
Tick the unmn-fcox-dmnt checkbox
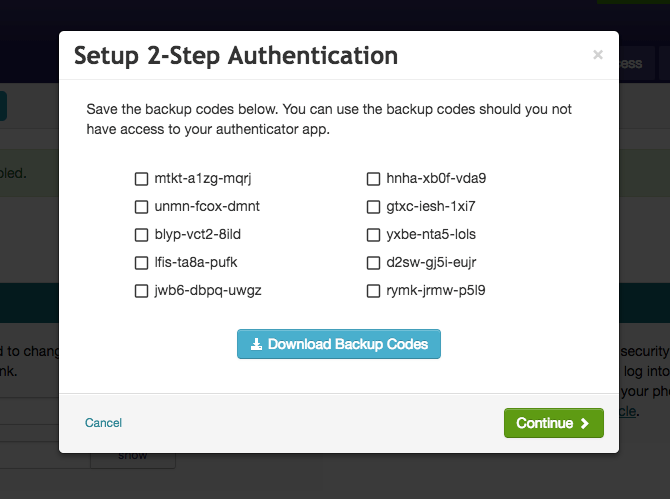141,207
